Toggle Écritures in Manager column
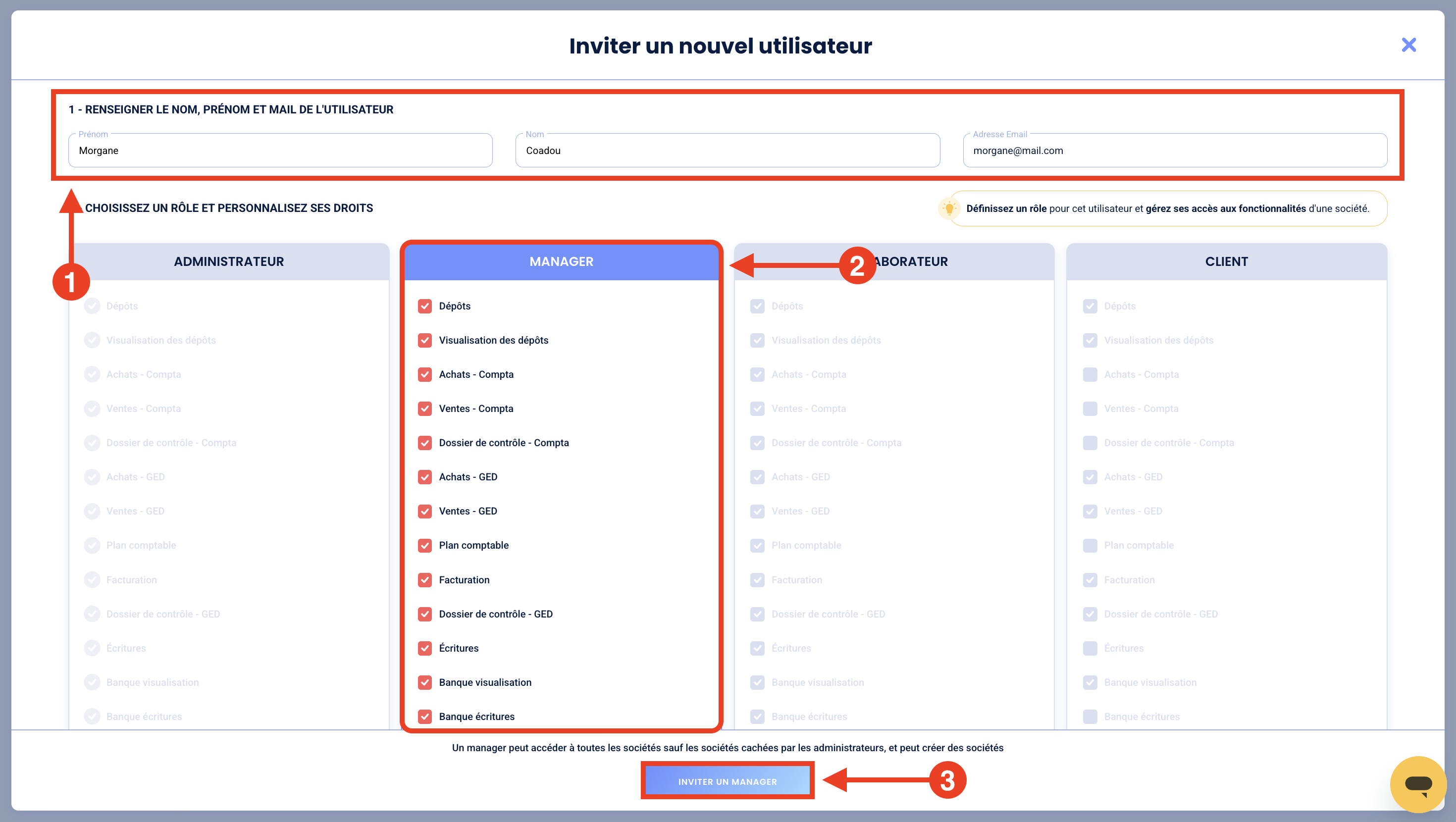1456x822 pixels. 425,649
